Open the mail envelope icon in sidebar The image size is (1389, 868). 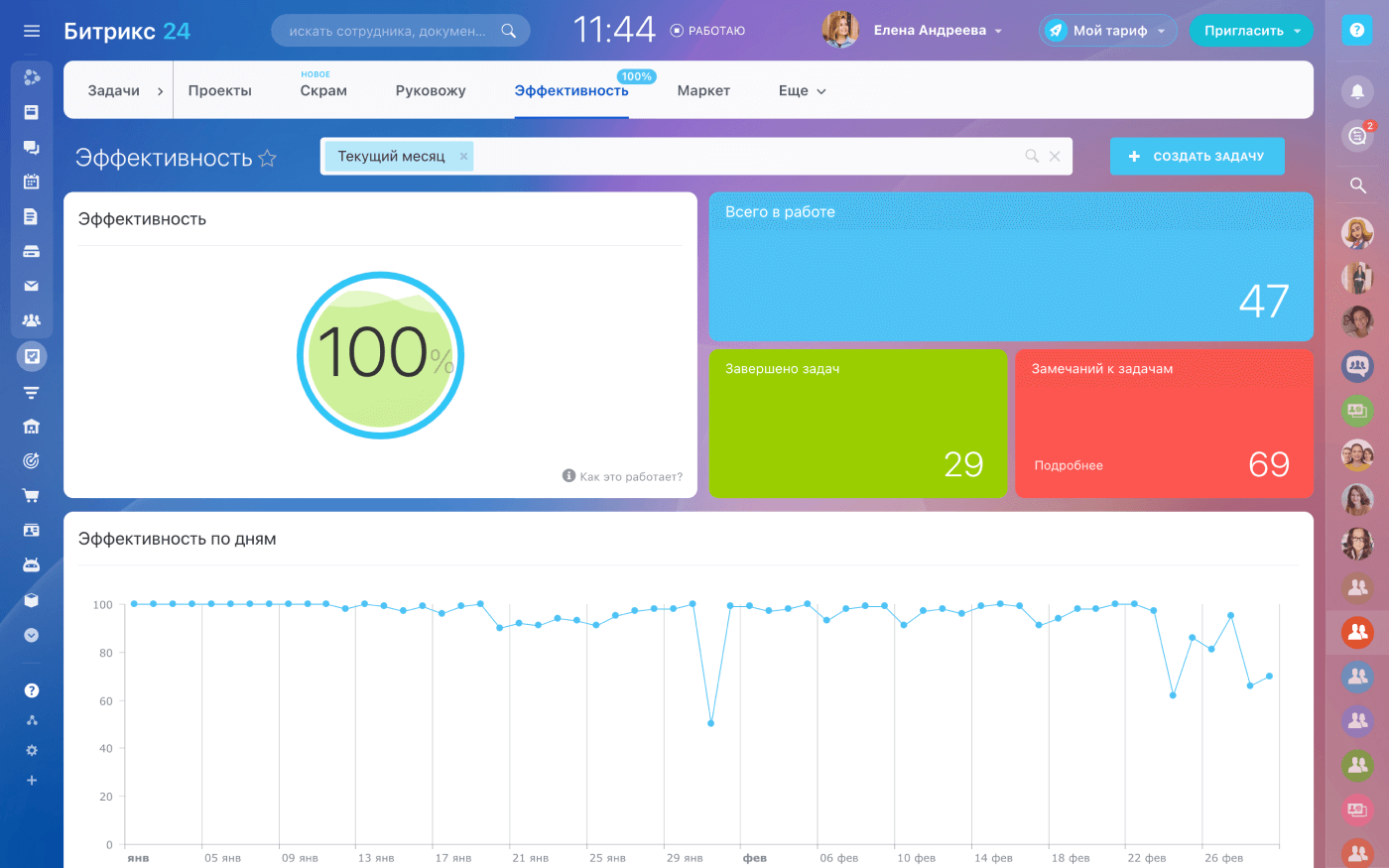(x=32, y=286)
